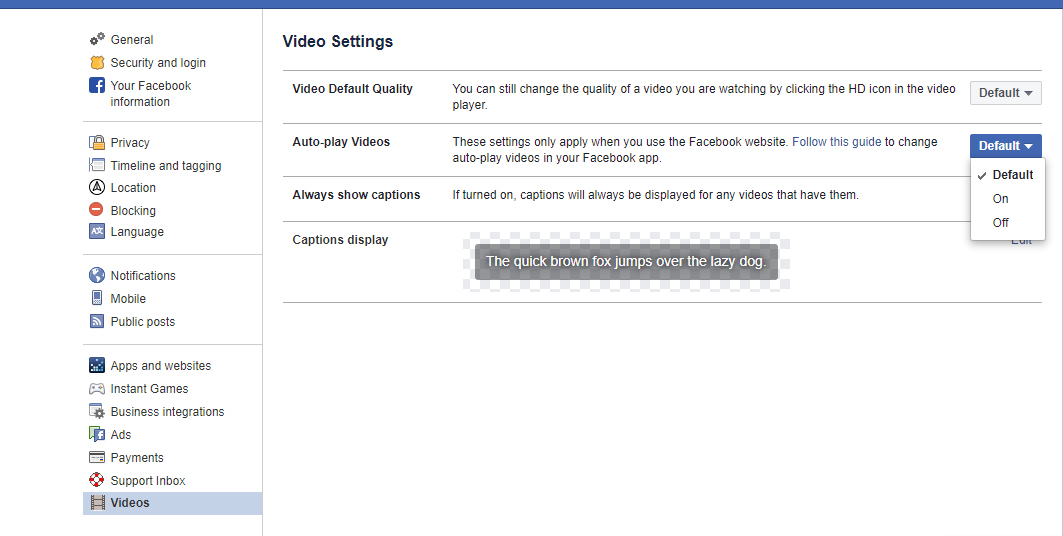Click the General gears icon
This screenshot has width=1063, height=536.
point(97,39)
